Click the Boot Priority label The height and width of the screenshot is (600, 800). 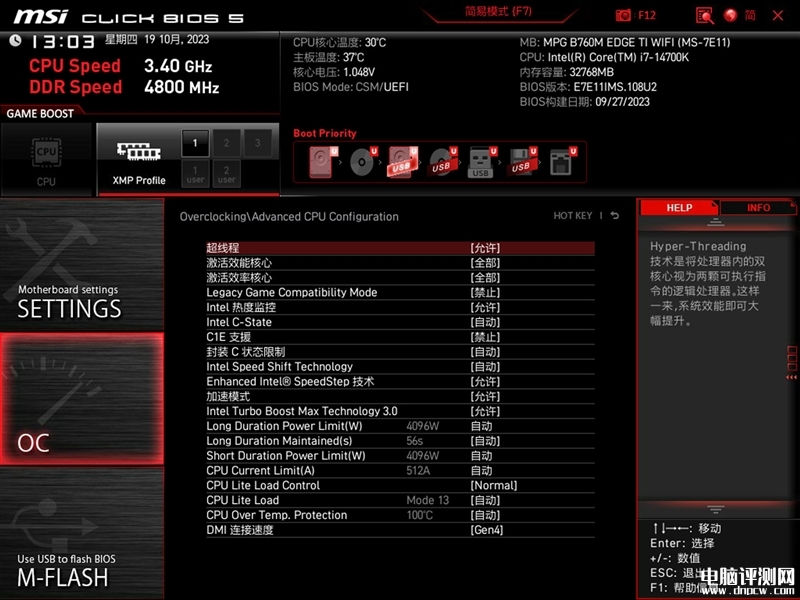tap(324, 134)
